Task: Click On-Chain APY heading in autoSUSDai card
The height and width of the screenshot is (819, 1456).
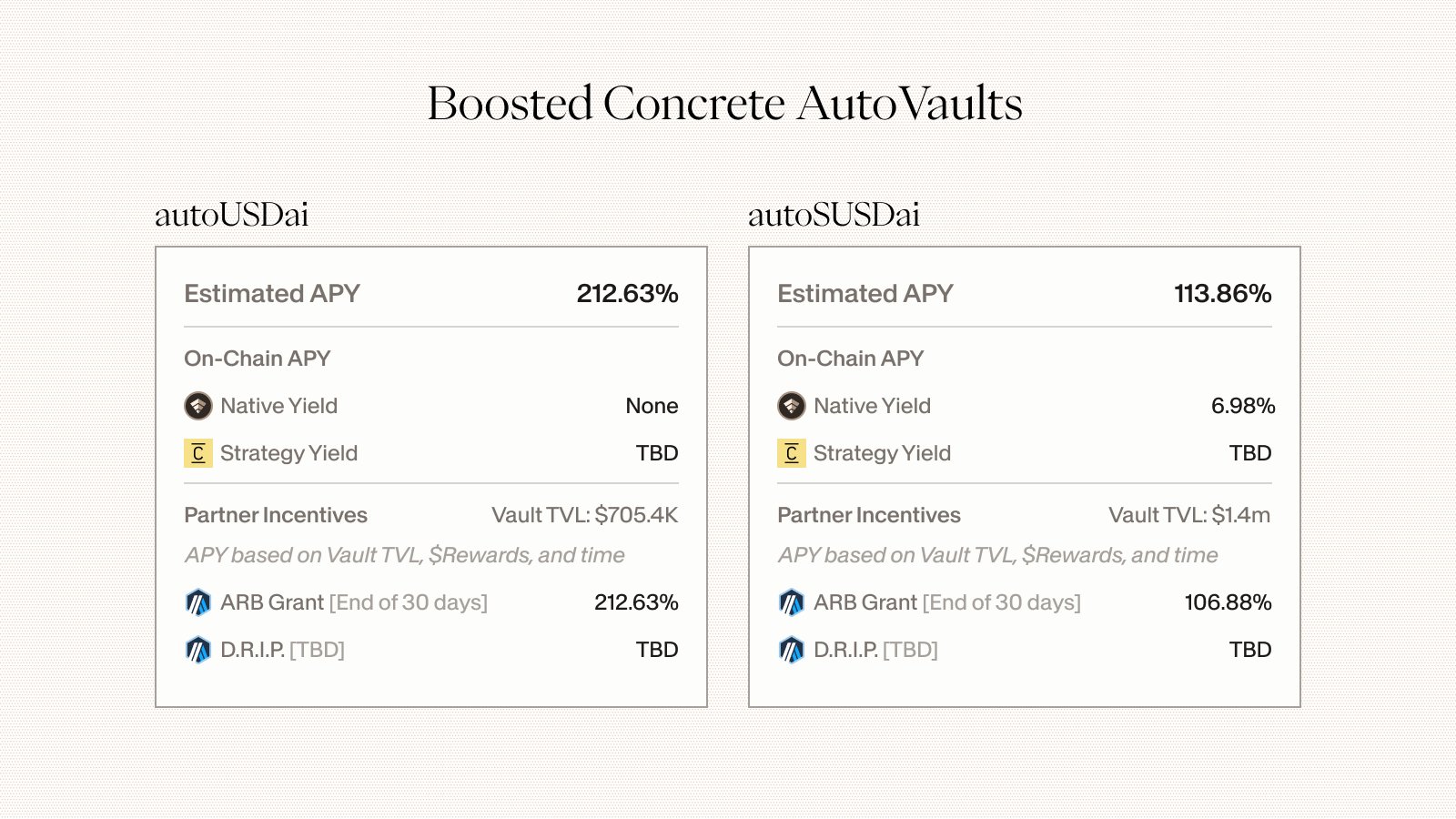Action: [x=851, y=359]
